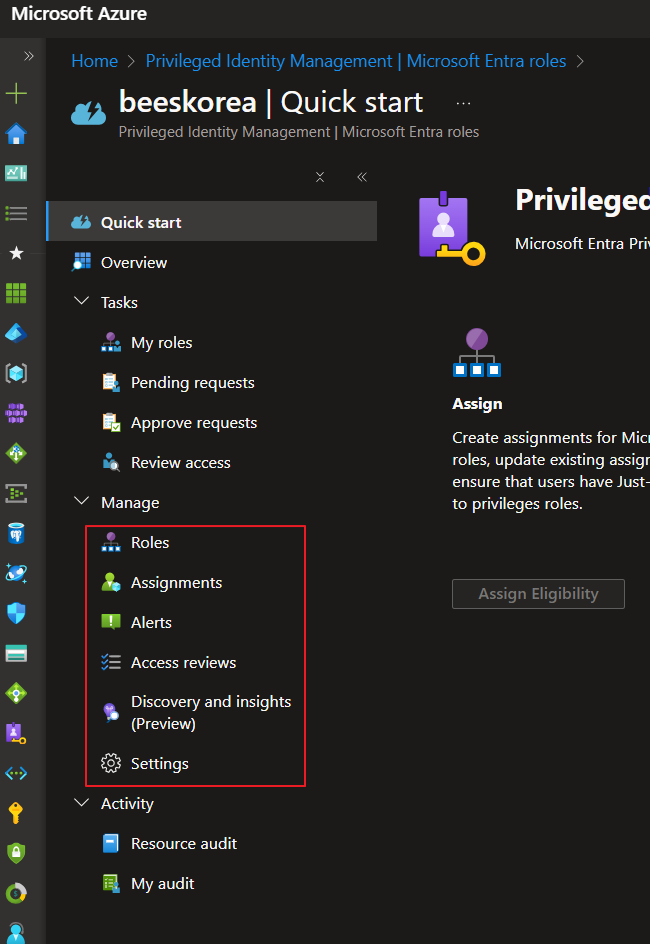Viewport: 650px width, 944px height.
Task: Open the Privileged Identity Management badge sidebar icon
Action: tap(16, 733)
